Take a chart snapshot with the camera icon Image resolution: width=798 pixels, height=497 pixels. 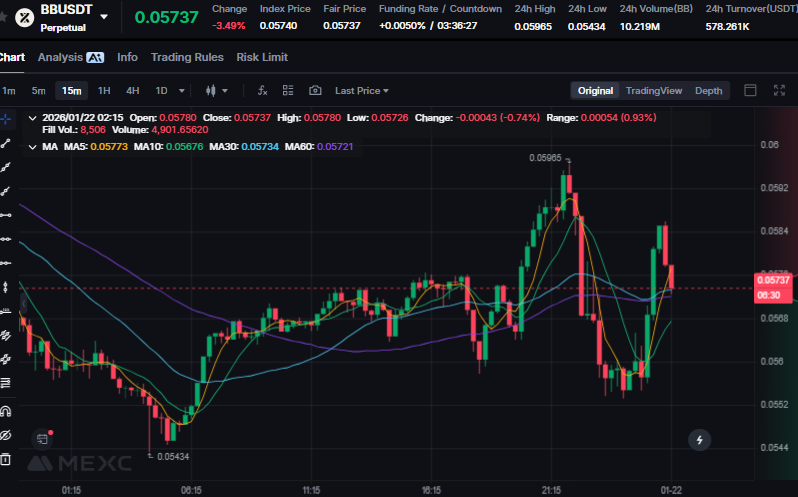315,91
